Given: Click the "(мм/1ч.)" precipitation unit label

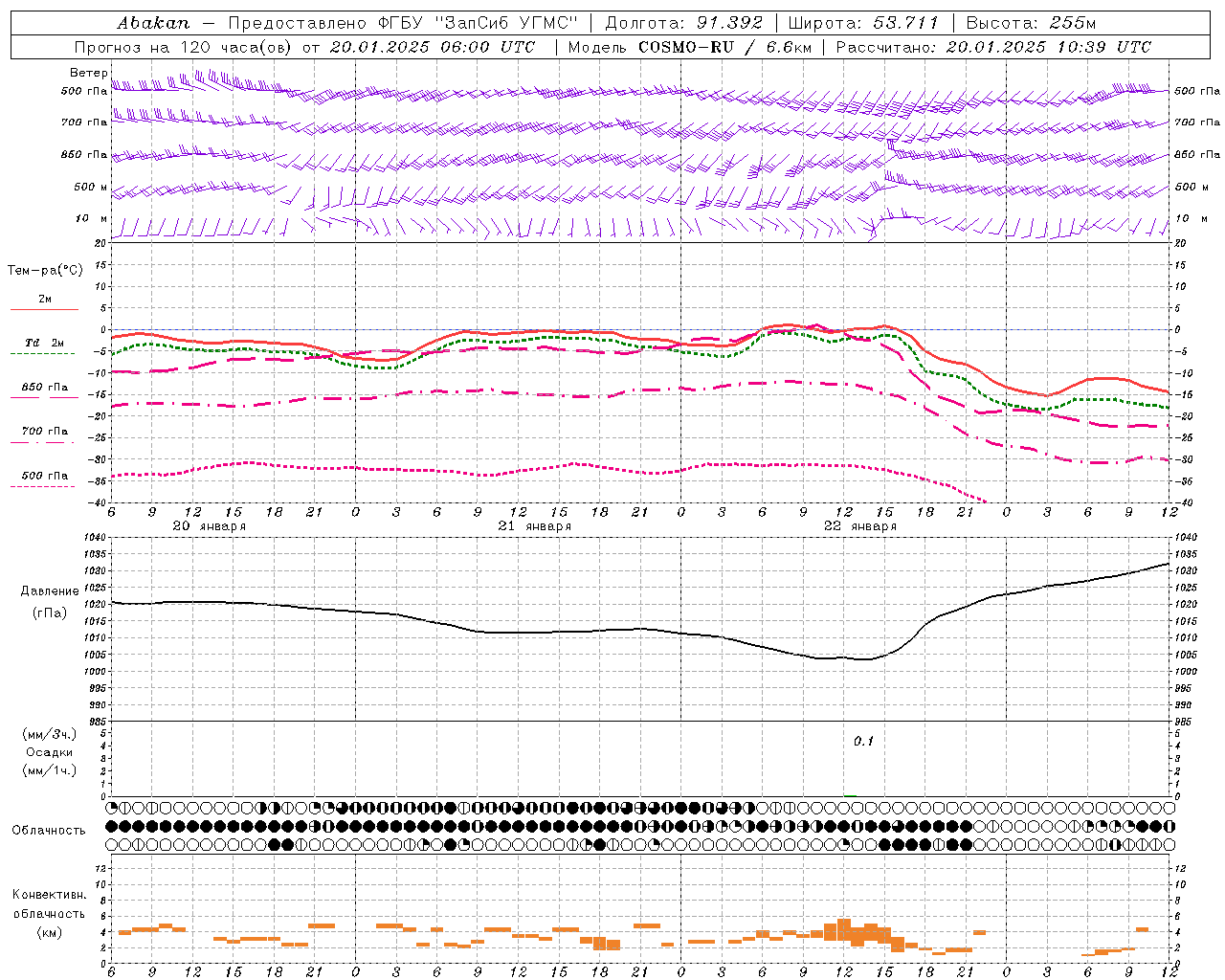Looking at the screenshot, I should tap(50, 770).
